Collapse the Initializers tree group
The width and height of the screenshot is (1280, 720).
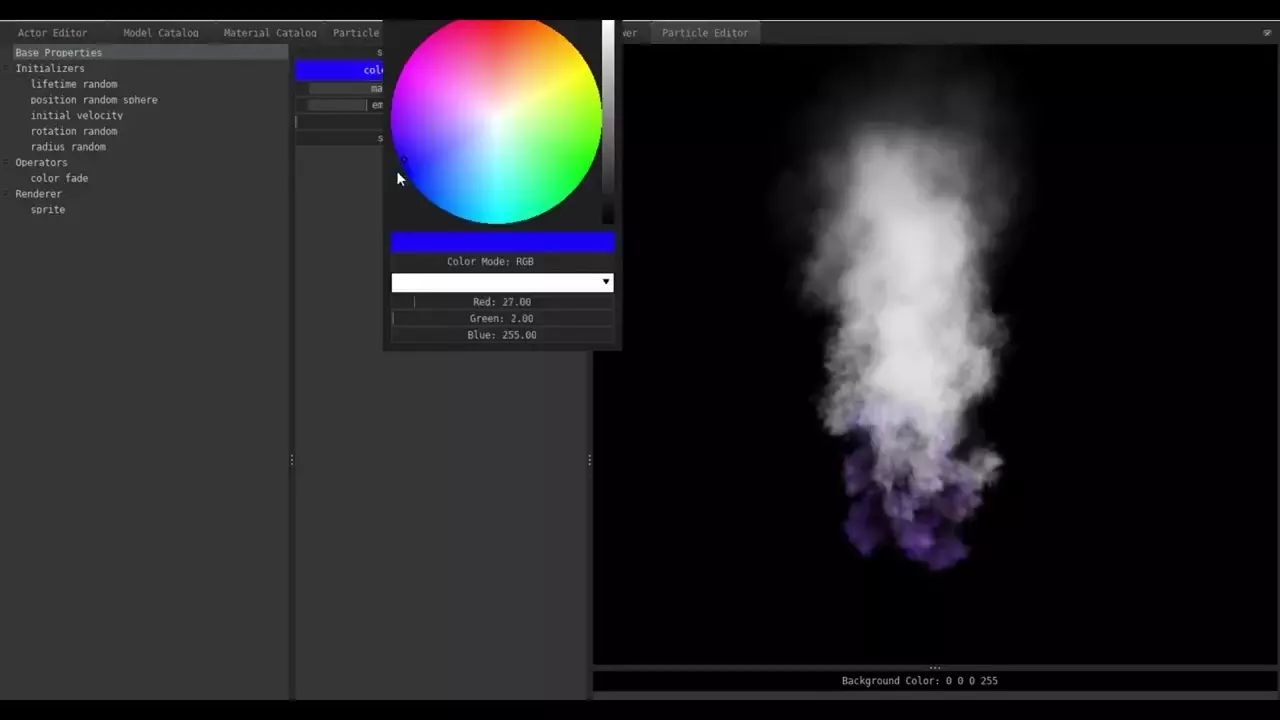coord(8,69)
